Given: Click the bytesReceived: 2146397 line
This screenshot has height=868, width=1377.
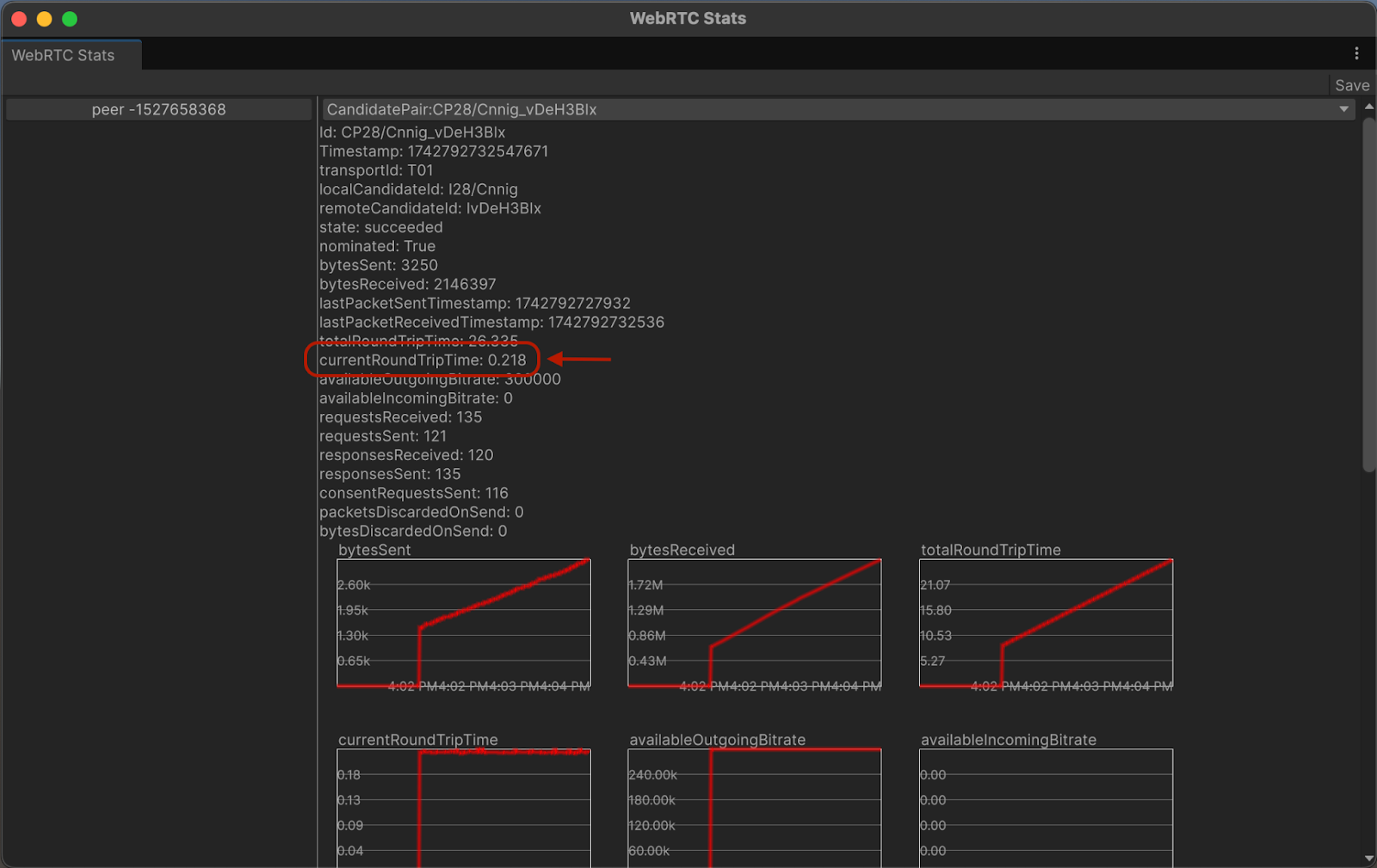Looking at the screenshot, I should tap(408, 284).
